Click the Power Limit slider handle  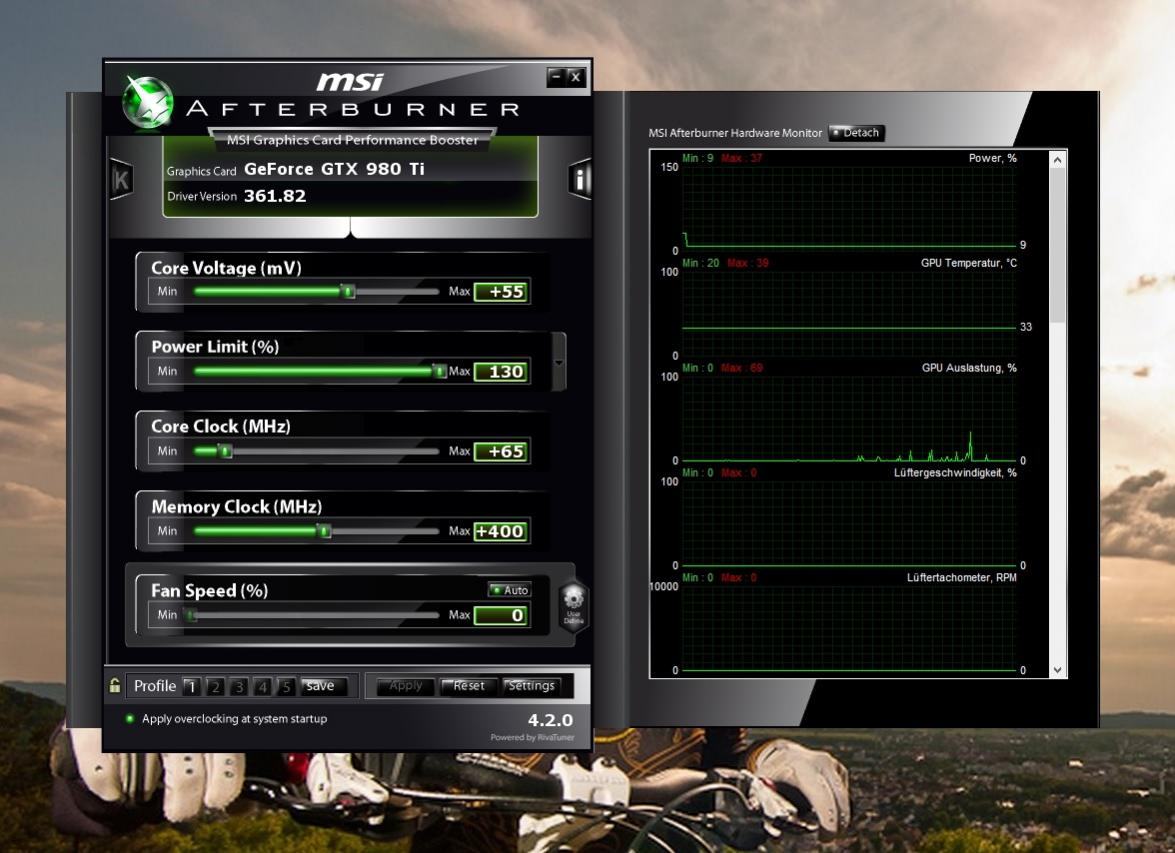pos(440,370)
